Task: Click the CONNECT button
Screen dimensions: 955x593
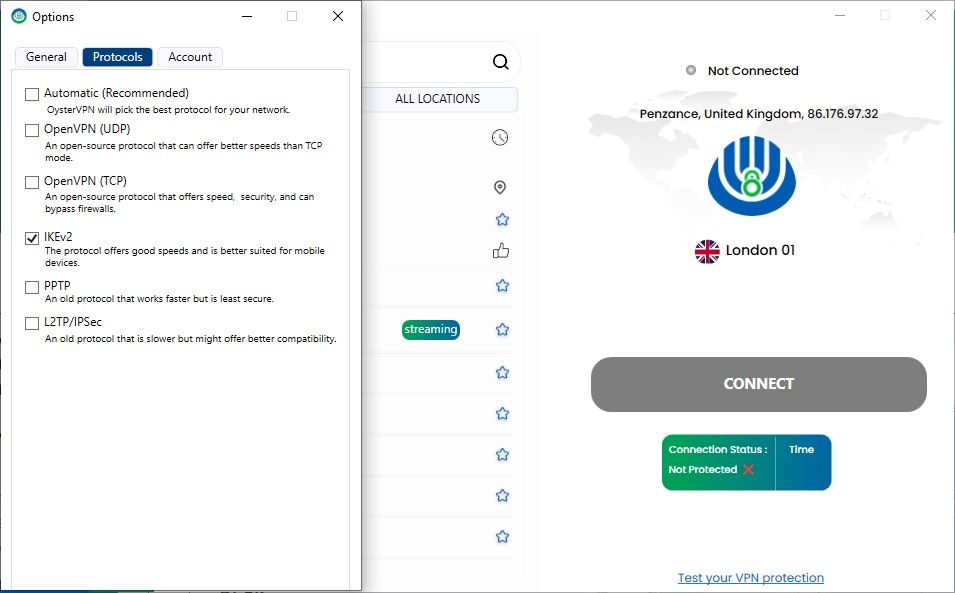Action: pos(759,384)
